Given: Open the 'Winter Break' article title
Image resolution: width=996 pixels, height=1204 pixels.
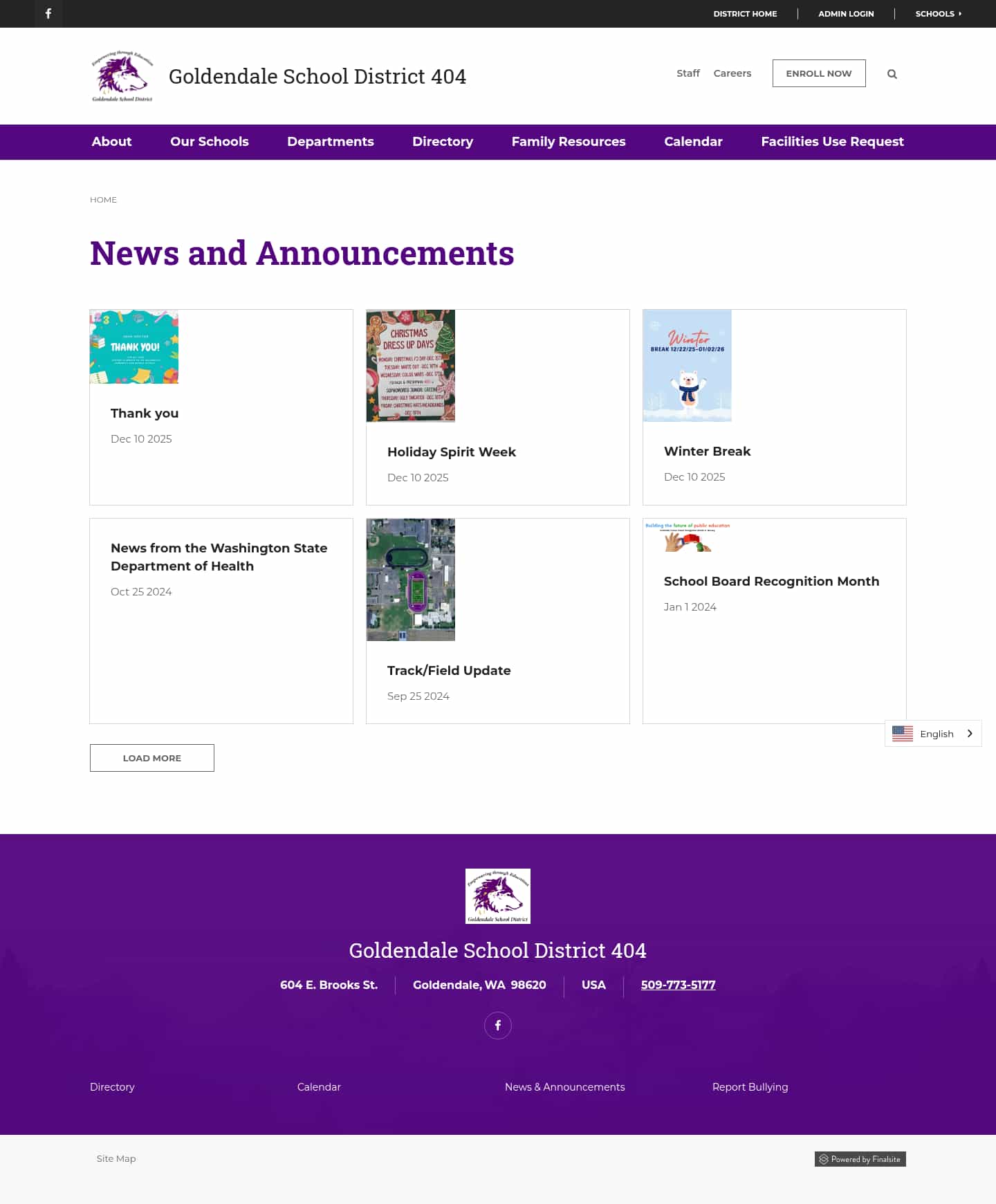Looking at the screenshot, I should [x=707, y=452].
